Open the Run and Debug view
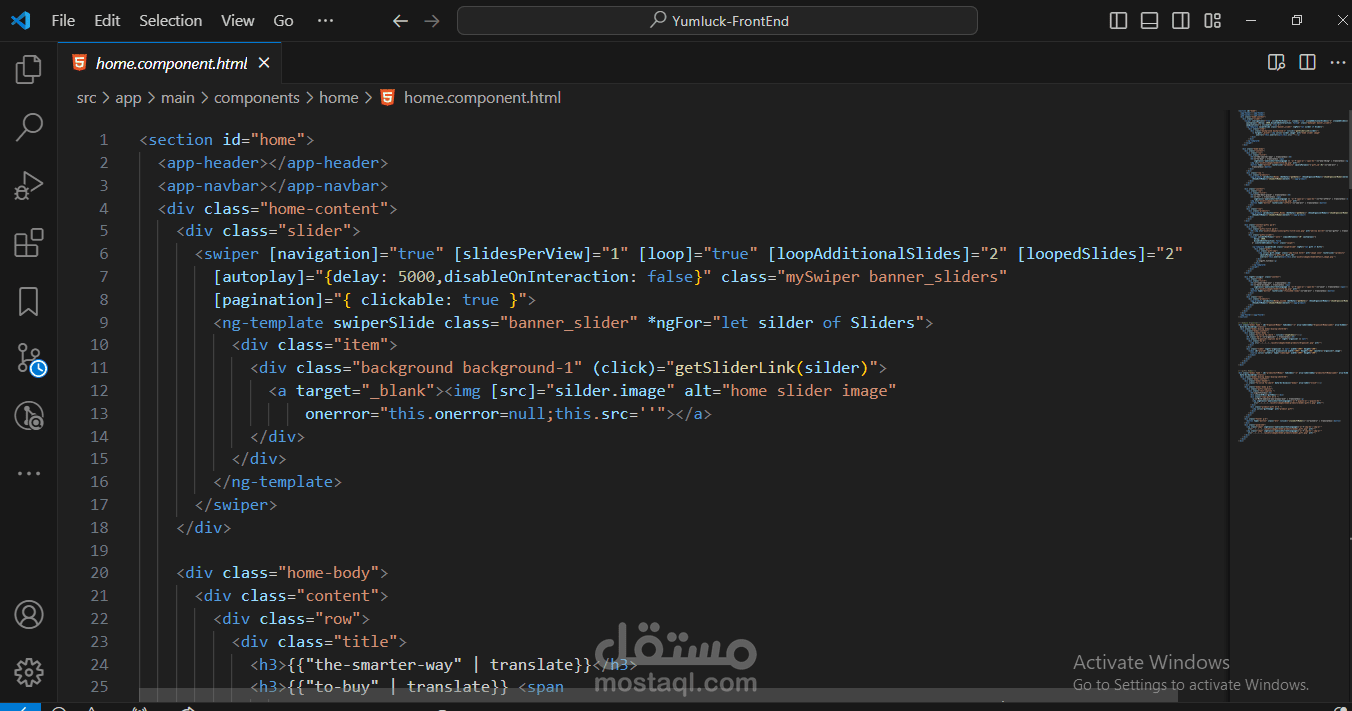This screenshot has height=711, width=1352. pos(29,185)
